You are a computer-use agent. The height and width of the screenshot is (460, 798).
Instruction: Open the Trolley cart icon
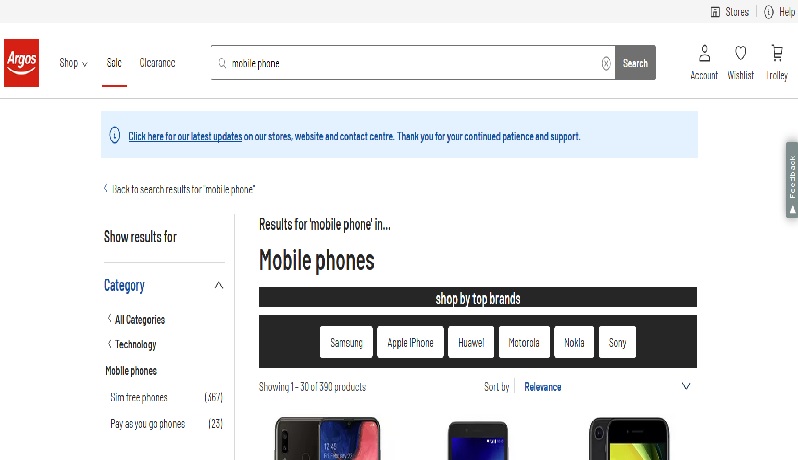pos(777,53)
